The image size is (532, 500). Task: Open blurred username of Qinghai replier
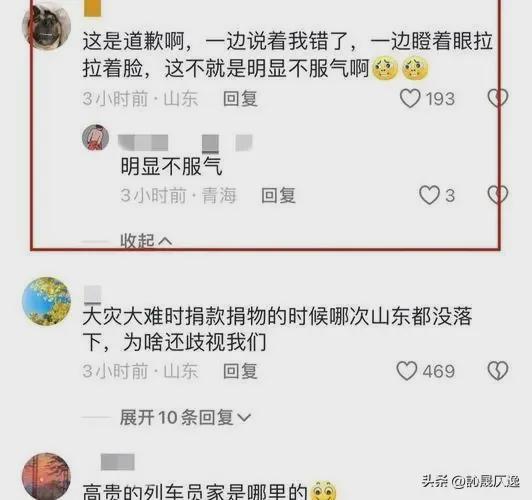pyautogui.click(x=185, y=142)
